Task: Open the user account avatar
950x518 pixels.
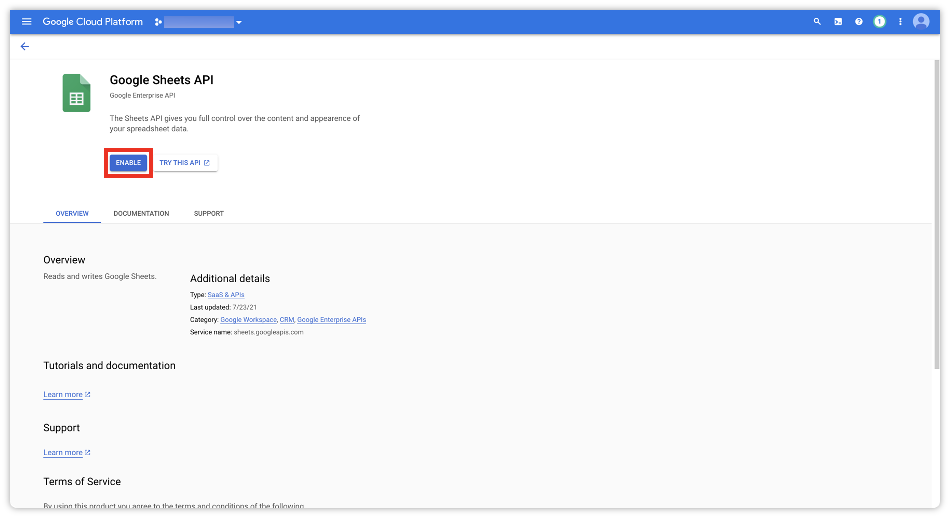Action: (921, 22)
